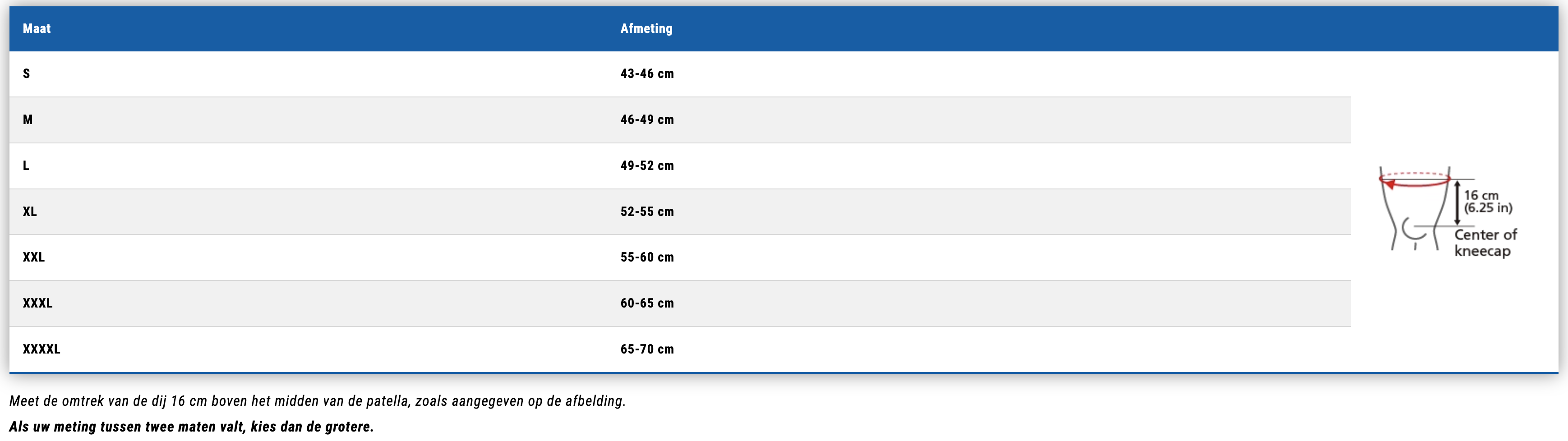Click the "Center of kneecap" diagram label
This screenshot has height=441, width=1568.
(x=1485, y=243)
